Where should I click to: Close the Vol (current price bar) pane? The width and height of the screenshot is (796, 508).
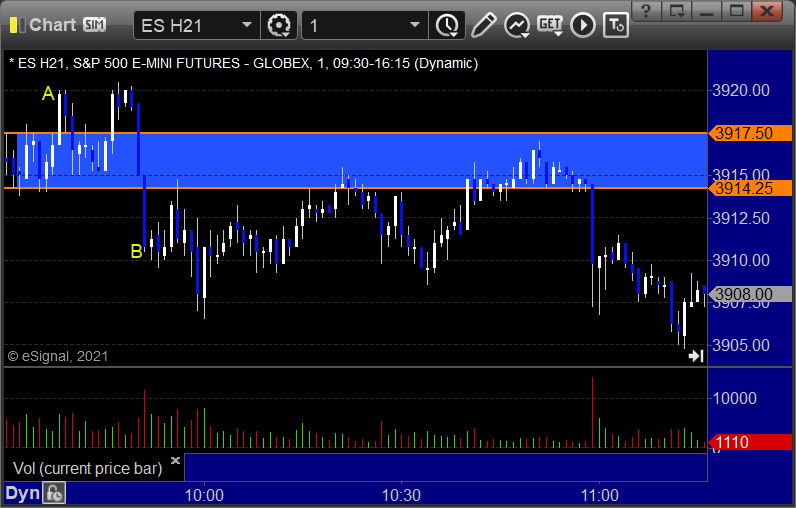(175, 461)
